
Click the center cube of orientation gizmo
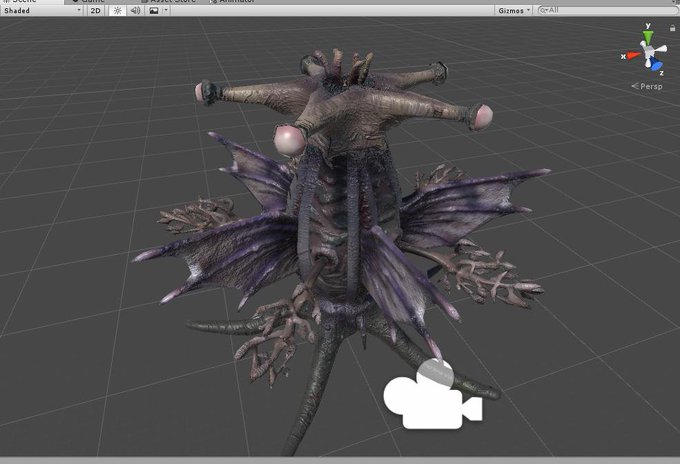[649, 52]
